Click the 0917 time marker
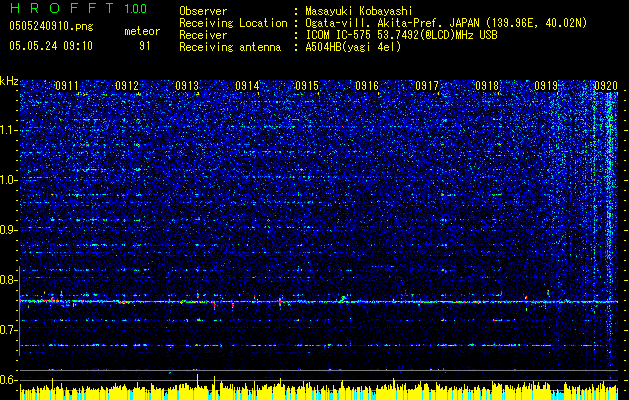 coord(427,85)
